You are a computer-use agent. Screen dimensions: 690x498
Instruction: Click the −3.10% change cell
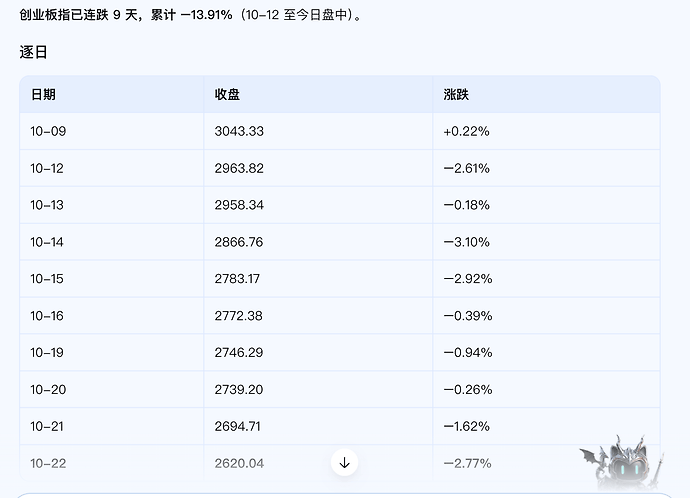coord(466,242)
